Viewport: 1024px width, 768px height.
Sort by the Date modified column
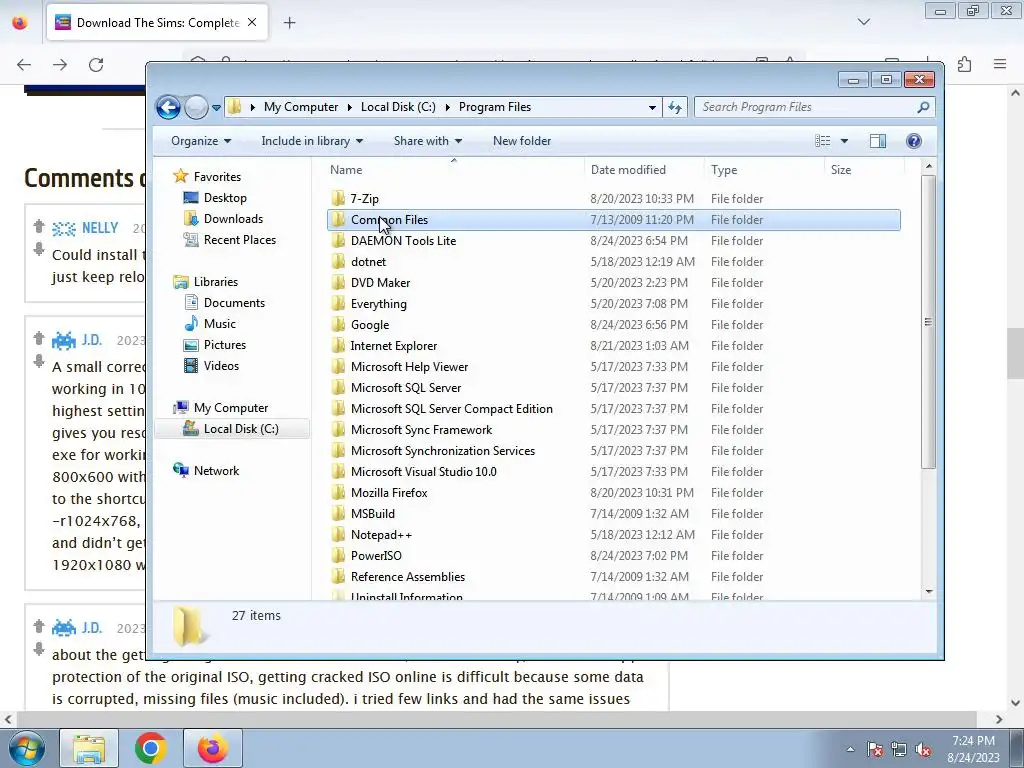(628, 170)
